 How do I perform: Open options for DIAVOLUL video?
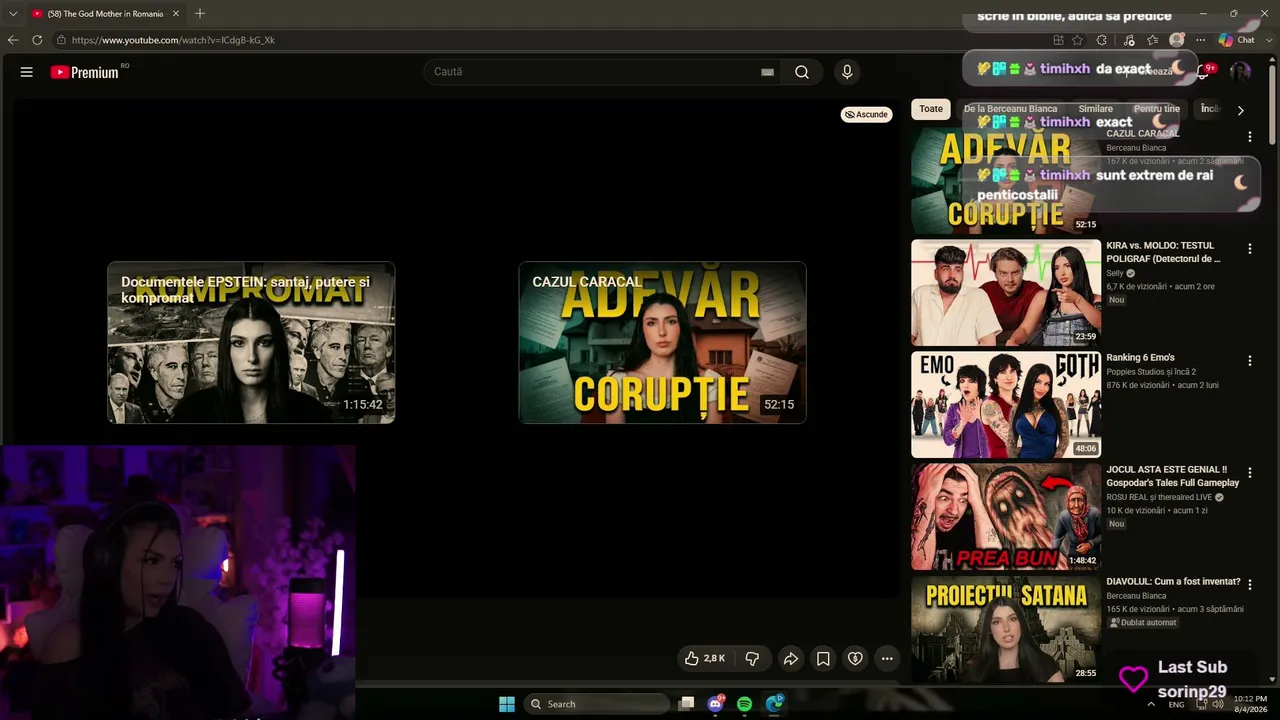click(1249, 585)
